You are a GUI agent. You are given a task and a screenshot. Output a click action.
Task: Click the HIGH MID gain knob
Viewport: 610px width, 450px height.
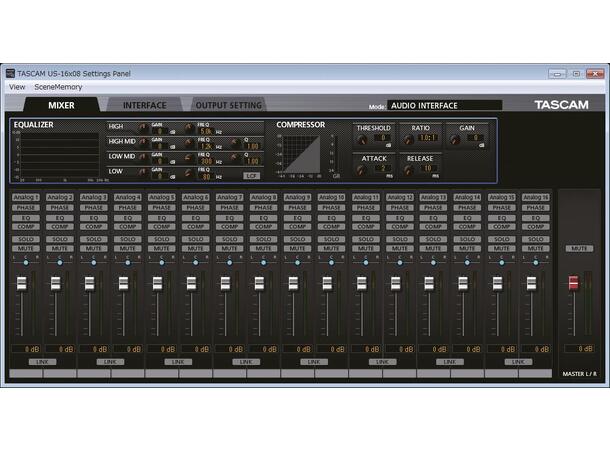[143, 142]
